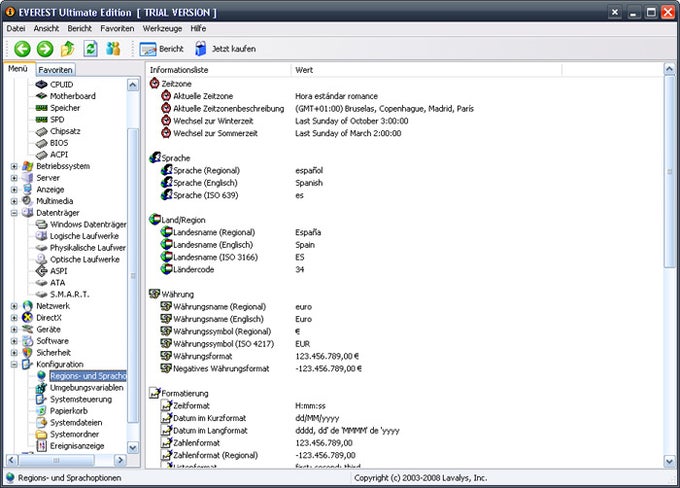Select the Ländercode row
The width and height of the screenshot is (680, 488).
pyautogui.click(x=232, y=269)
